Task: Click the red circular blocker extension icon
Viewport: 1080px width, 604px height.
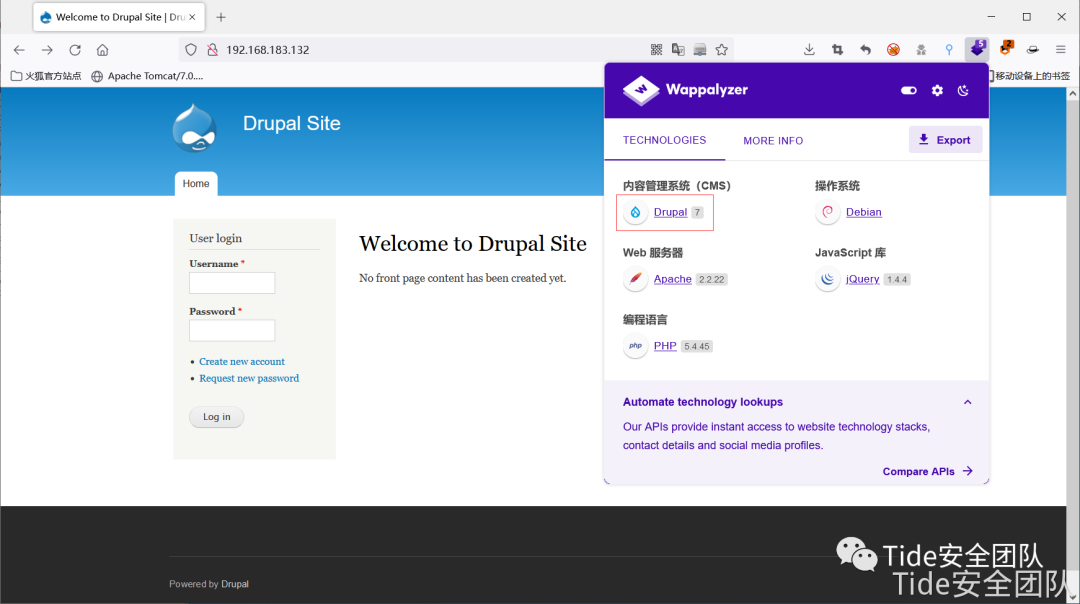Action: [893, 50]
